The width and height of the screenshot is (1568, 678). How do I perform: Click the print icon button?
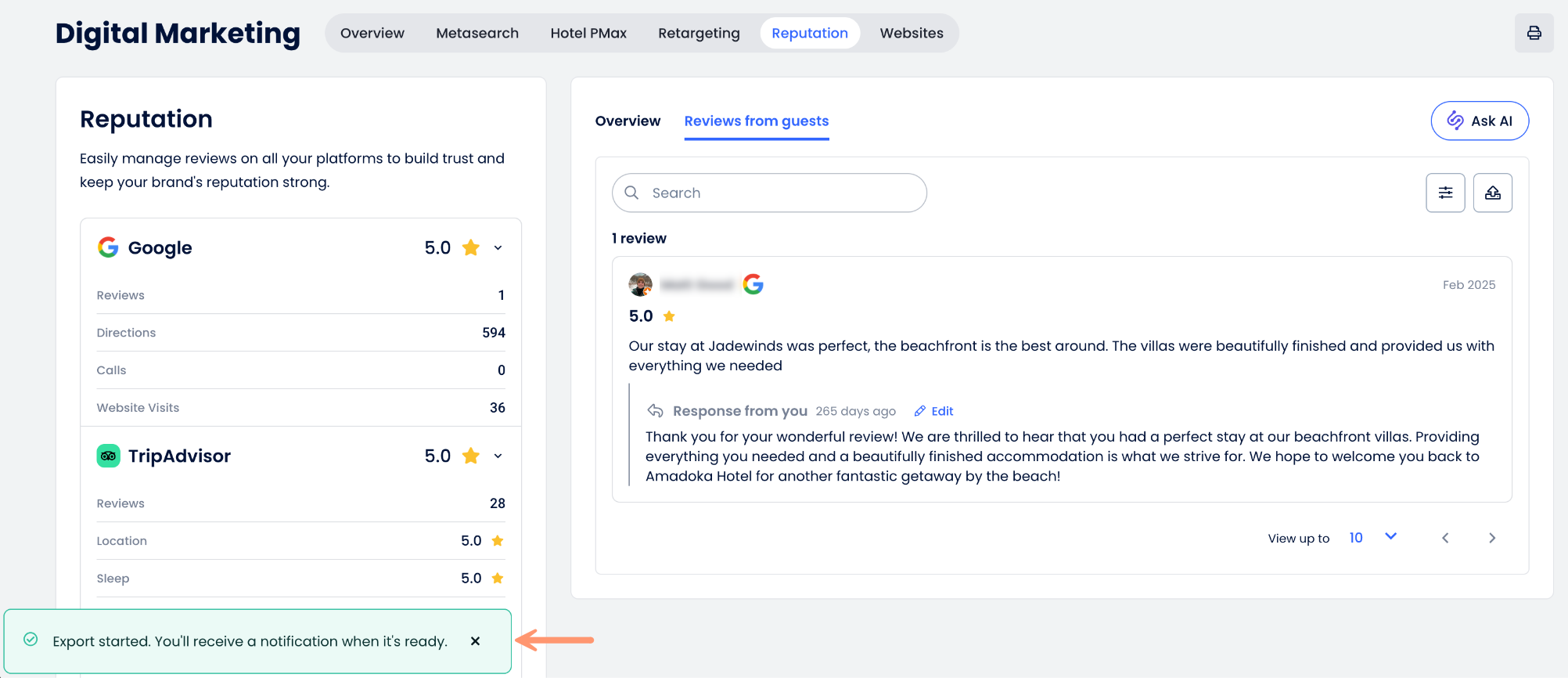pos(1534,33)
